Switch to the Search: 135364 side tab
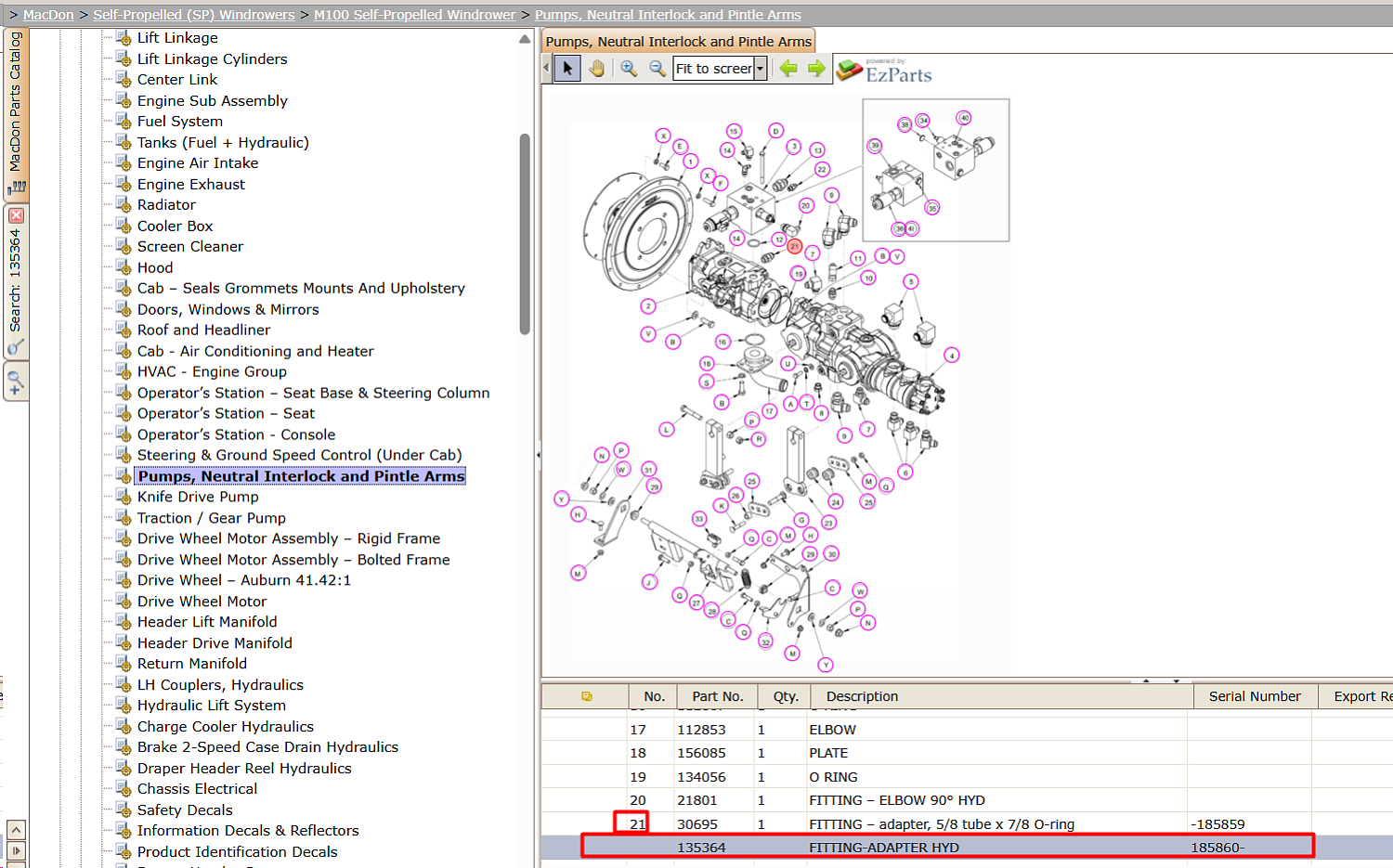The height and width of the screenshot is (868, 1393). pyautogui.click(x=16, y=280)
